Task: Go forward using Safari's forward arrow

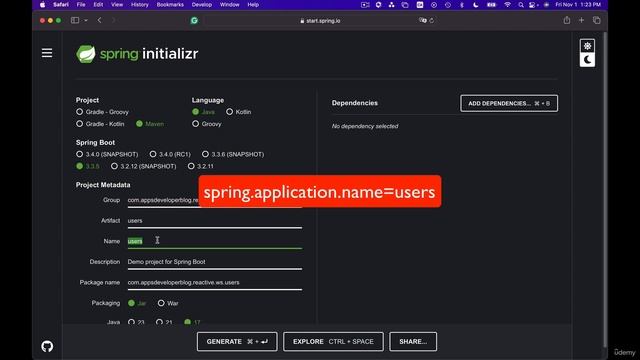Action: click(113, 20)
